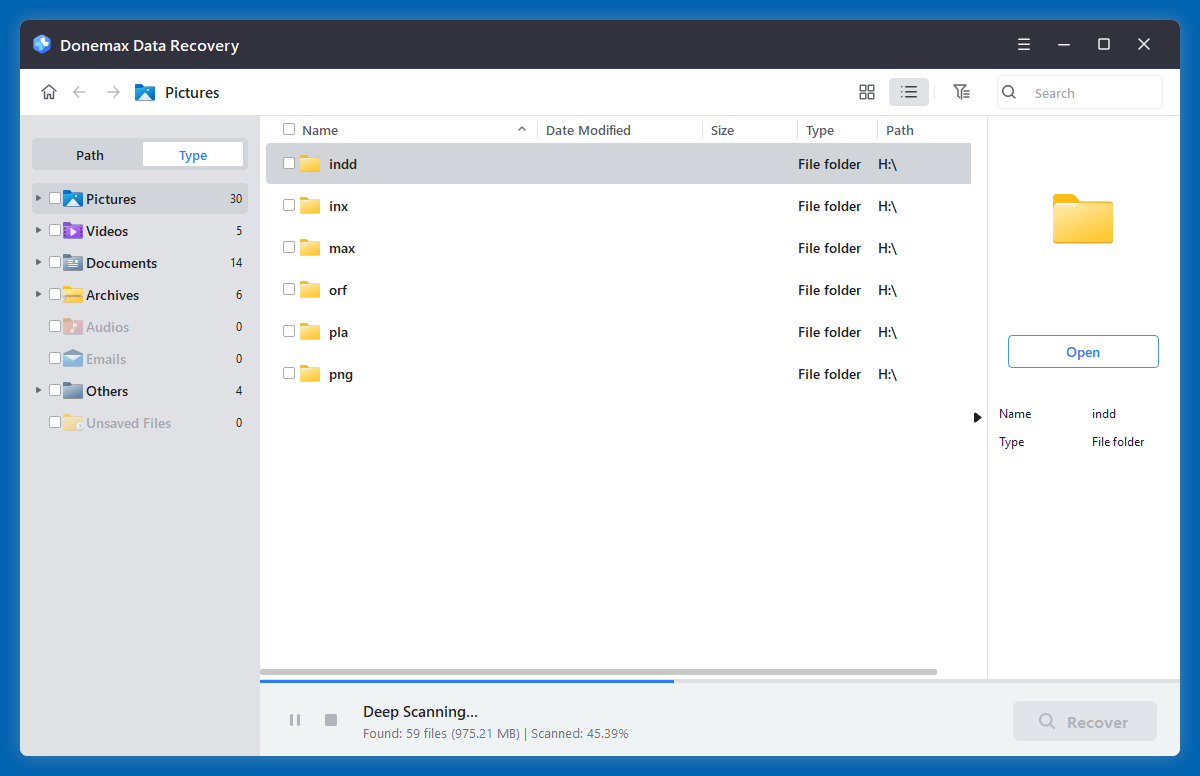1200x776 pixels.
Task: Collapse the preview panel with side arrow
Action: tap(977, 417)
